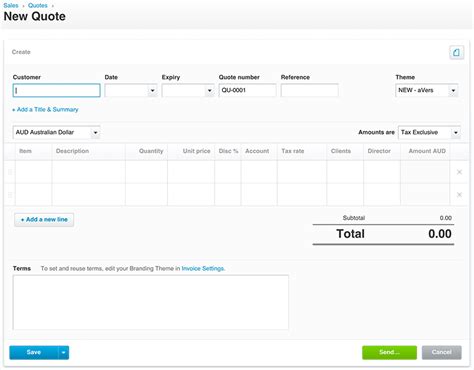Expand the Theme dropdown showing NEW - aVers
Screen dimensions: 474x370
point(453,91)
